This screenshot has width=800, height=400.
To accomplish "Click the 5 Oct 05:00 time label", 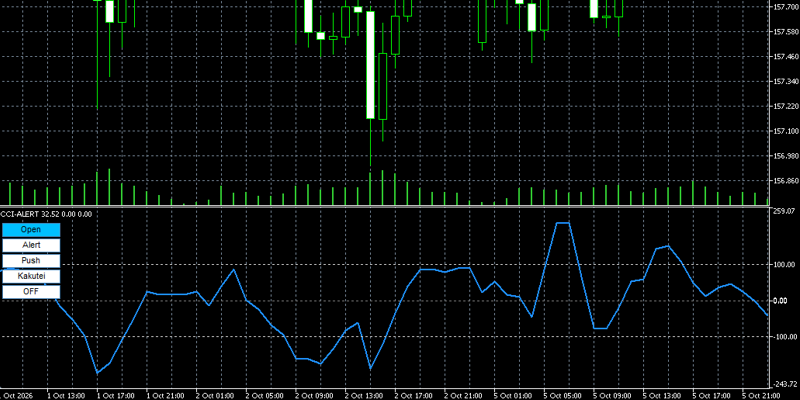I will pyautogui.click(x=563, y=396).
